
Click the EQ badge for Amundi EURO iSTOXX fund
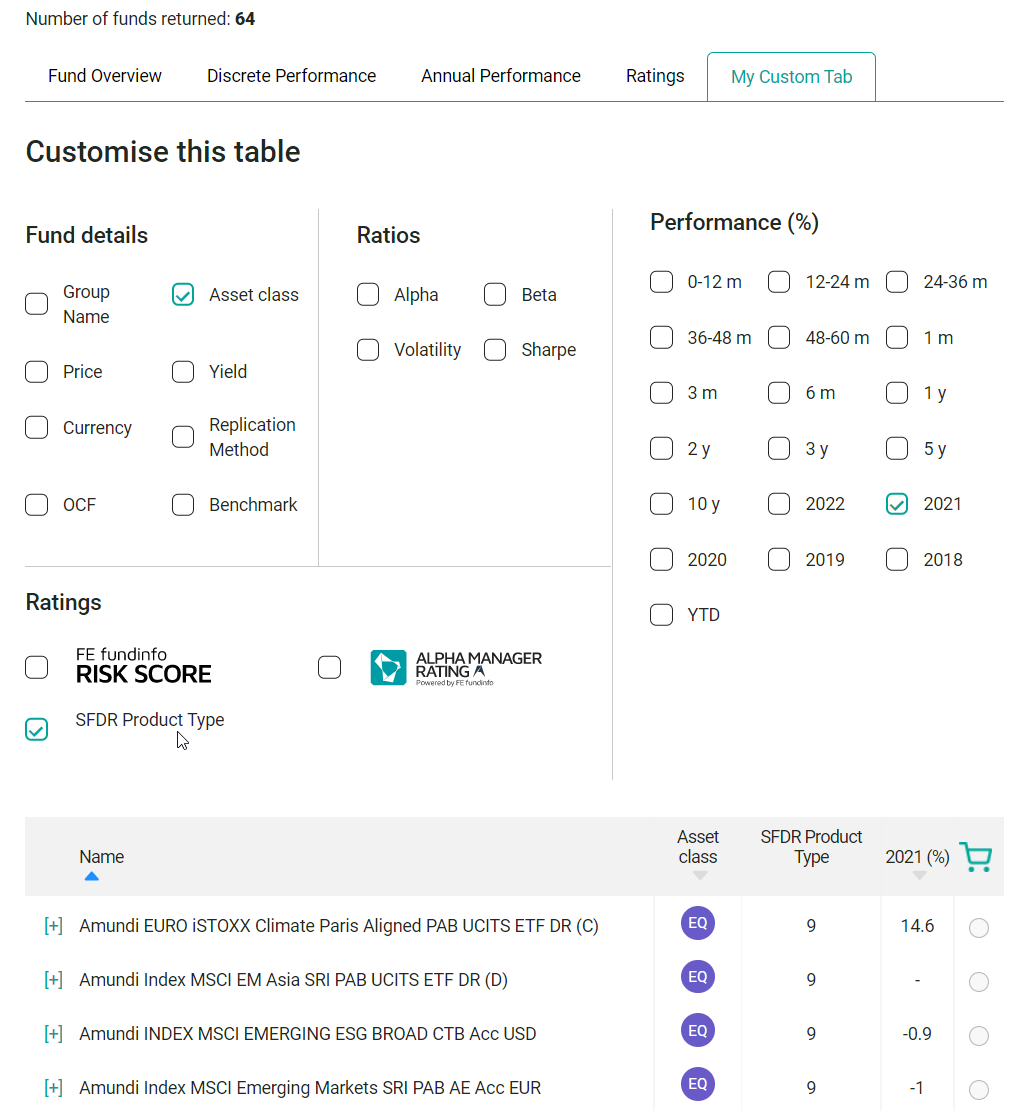tap(697, 924)
